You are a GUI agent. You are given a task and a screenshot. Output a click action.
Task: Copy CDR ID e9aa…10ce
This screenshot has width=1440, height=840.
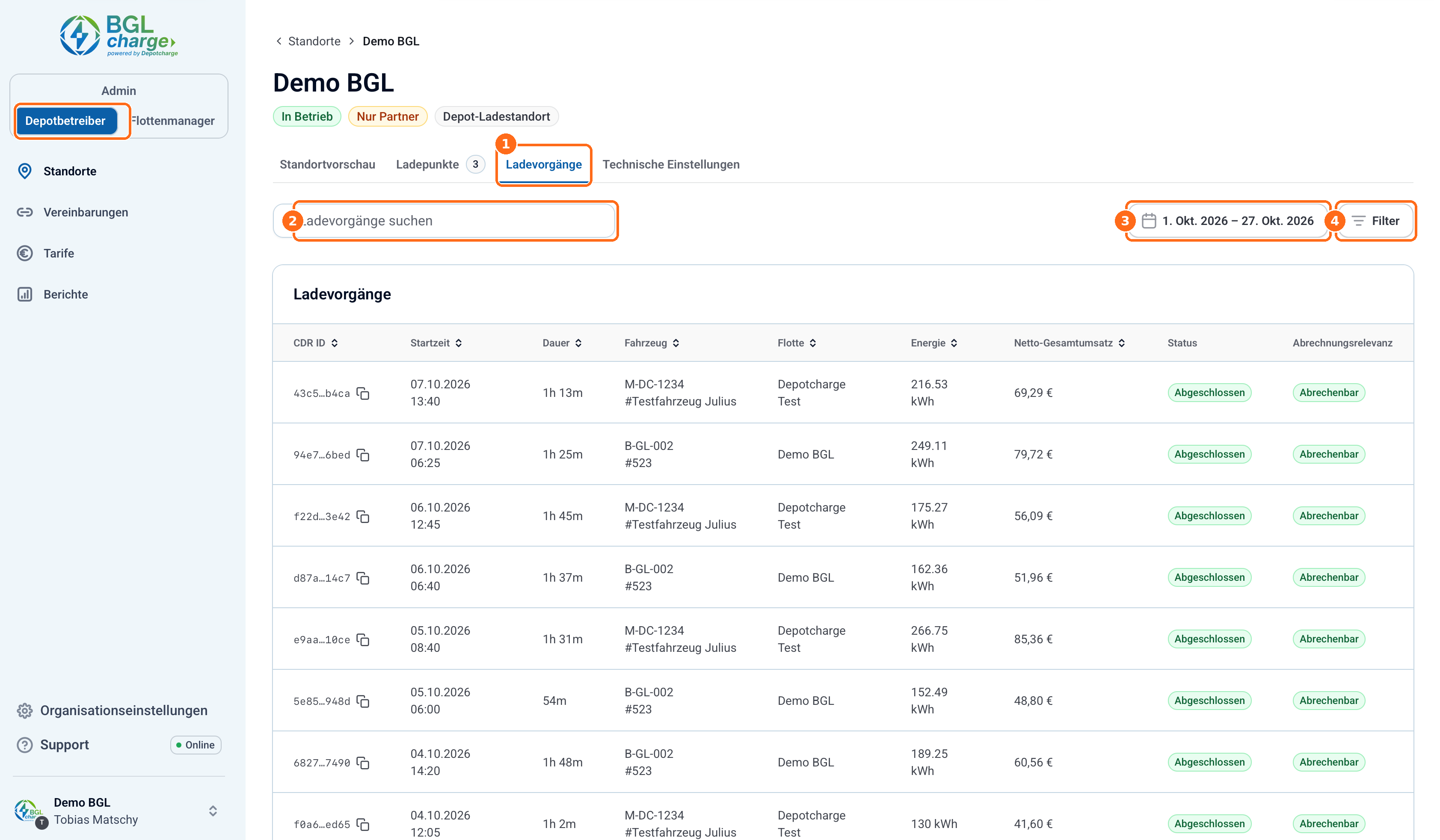point(363,639)
